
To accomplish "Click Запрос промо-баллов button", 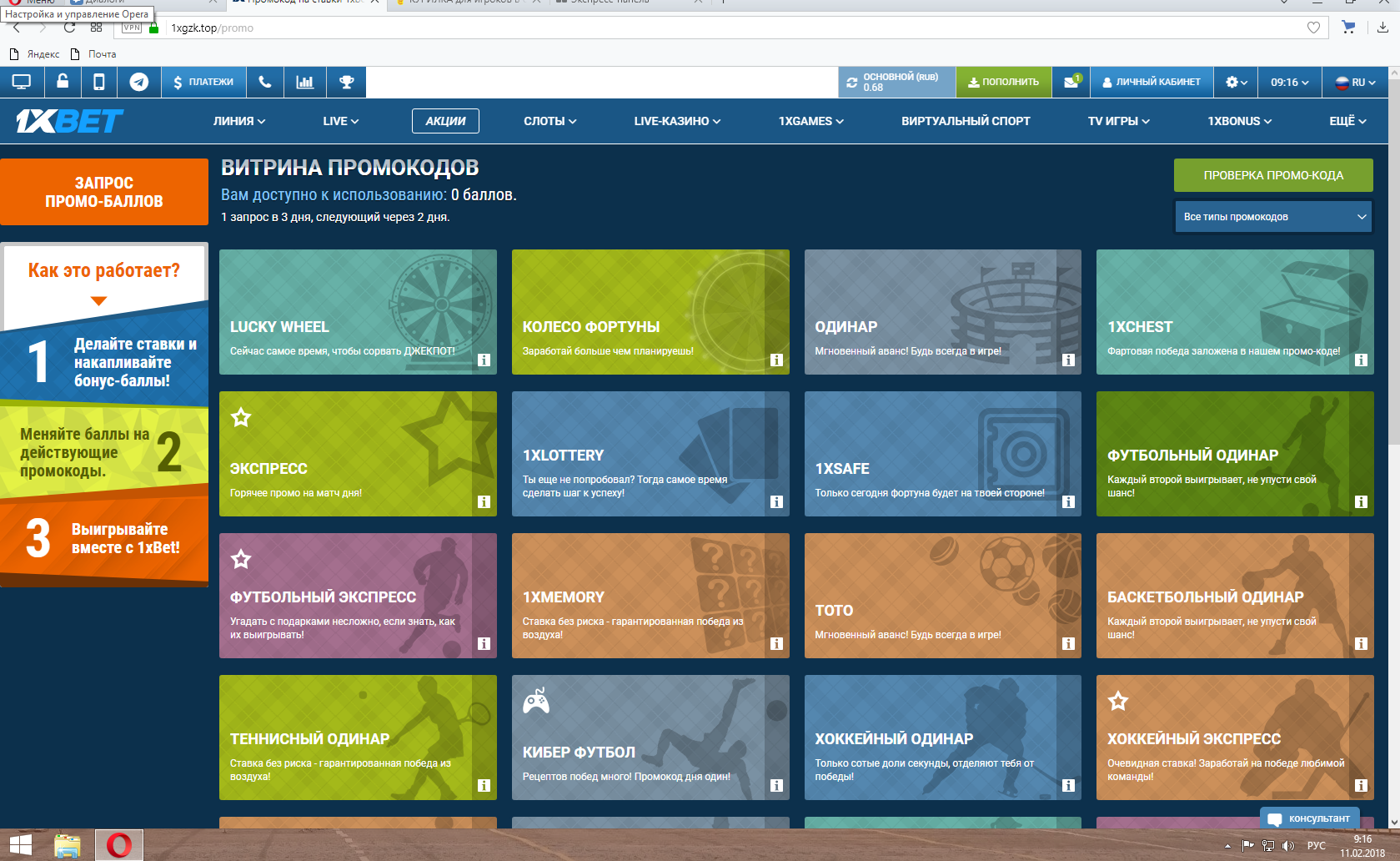I will tap(104, 192).
